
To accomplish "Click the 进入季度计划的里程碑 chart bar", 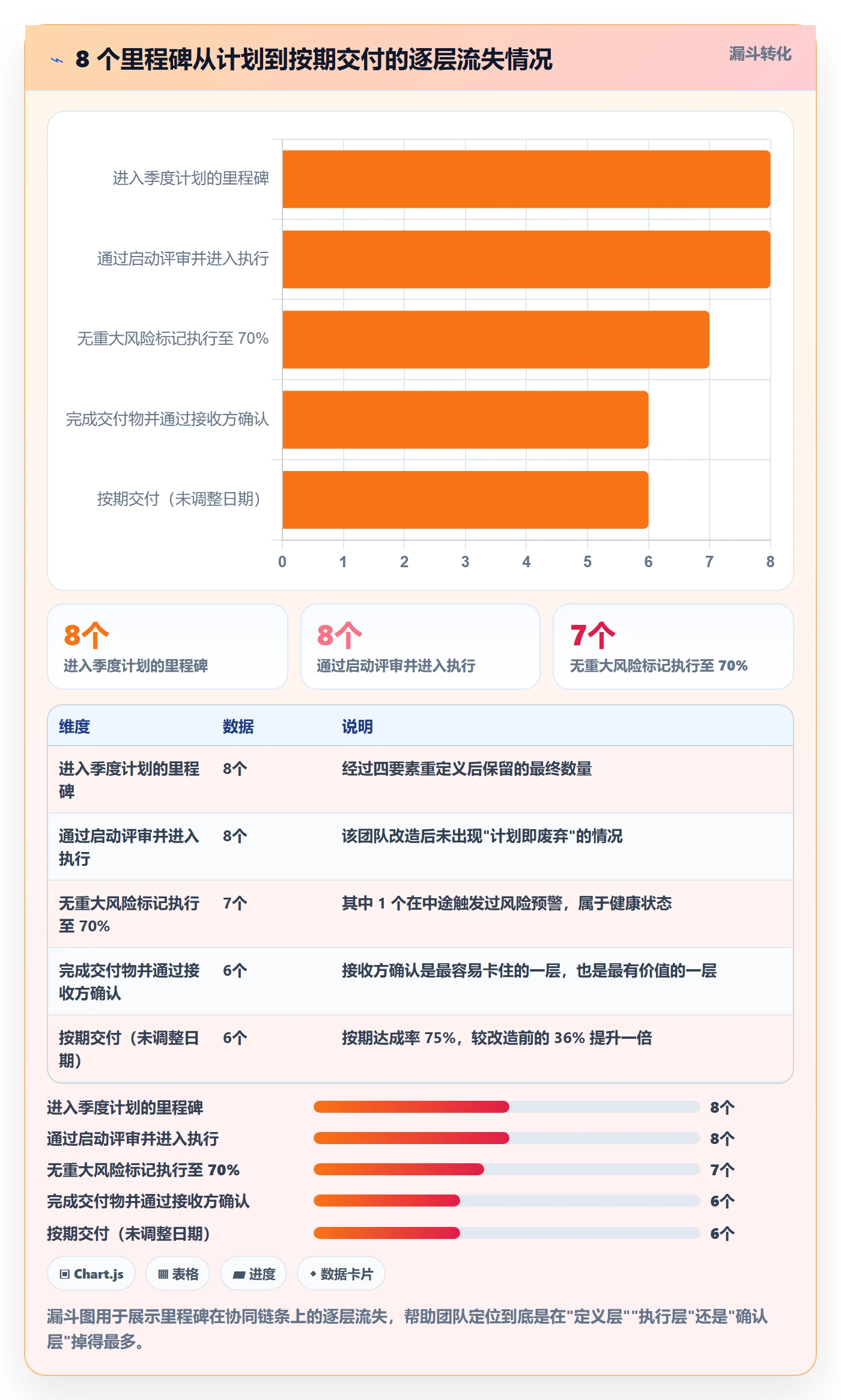I will tap(526, 179).
